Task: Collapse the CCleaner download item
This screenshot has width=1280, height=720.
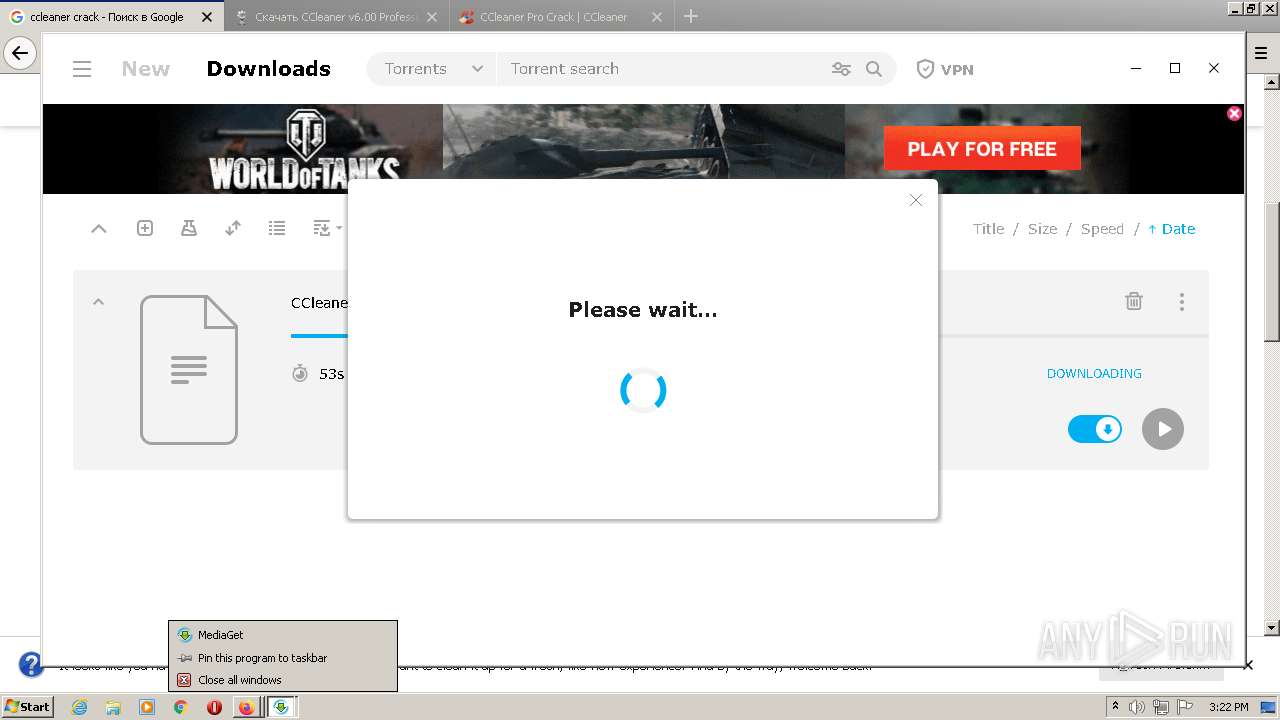Action: tap(98, 302)
